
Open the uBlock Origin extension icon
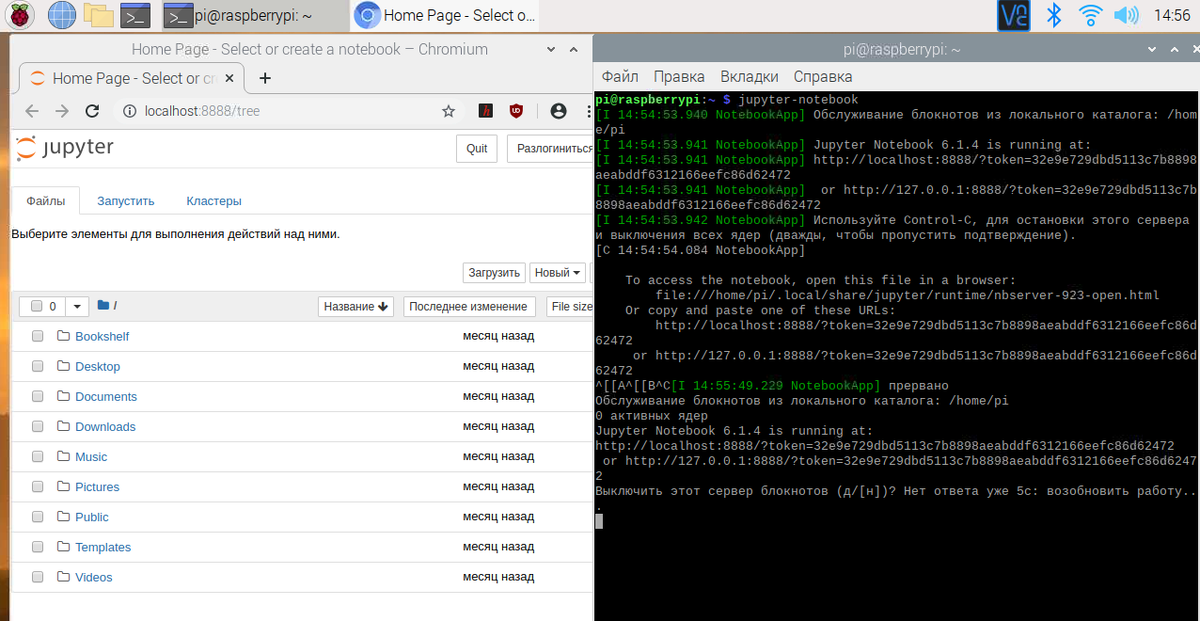pos(516,111)
